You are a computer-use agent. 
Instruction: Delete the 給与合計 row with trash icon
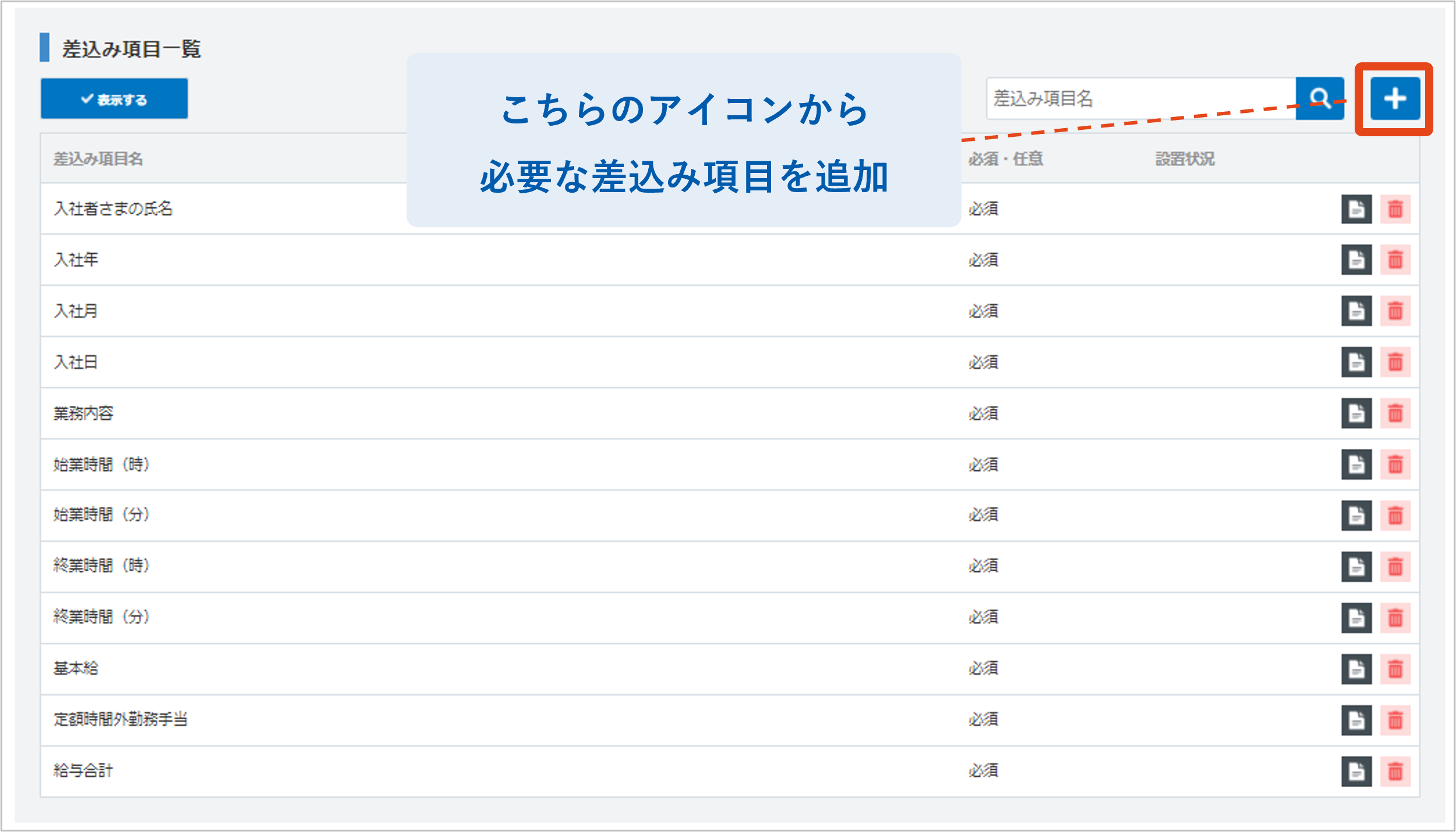pyautogui.click(x=1395, y=771)
